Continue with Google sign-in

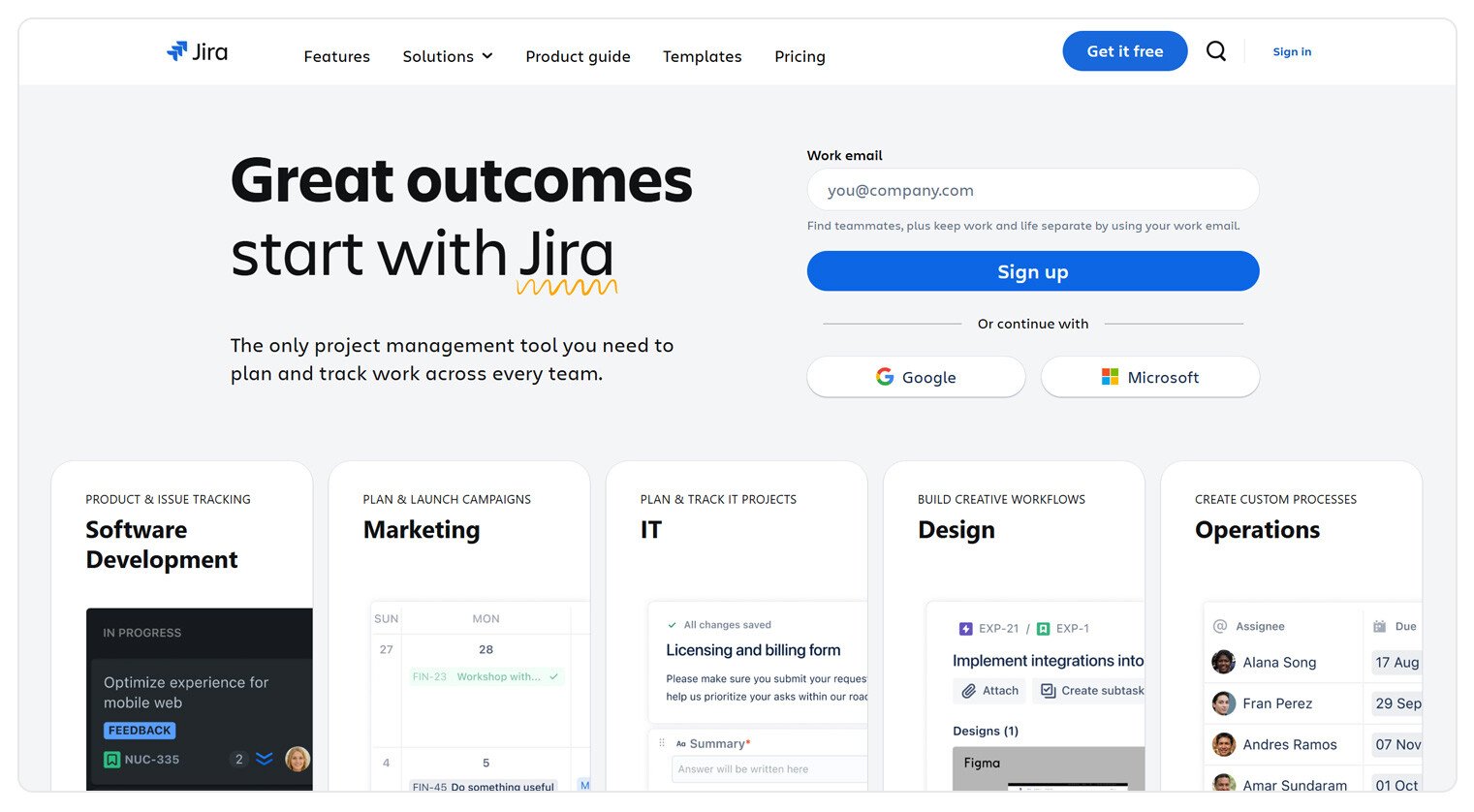coord(916,377)
